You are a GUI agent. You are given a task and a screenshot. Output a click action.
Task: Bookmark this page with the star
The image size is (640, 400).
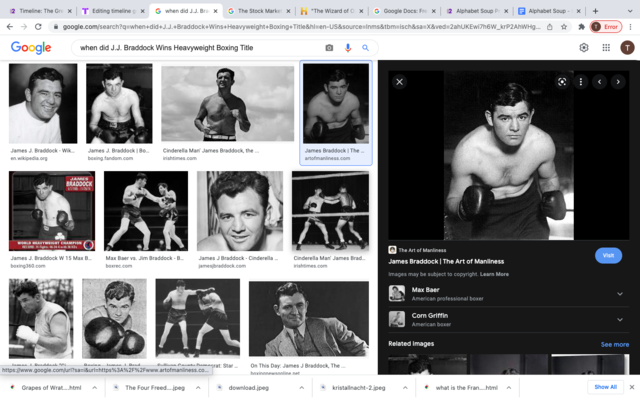pyautogui.click(x=564, y=27)
